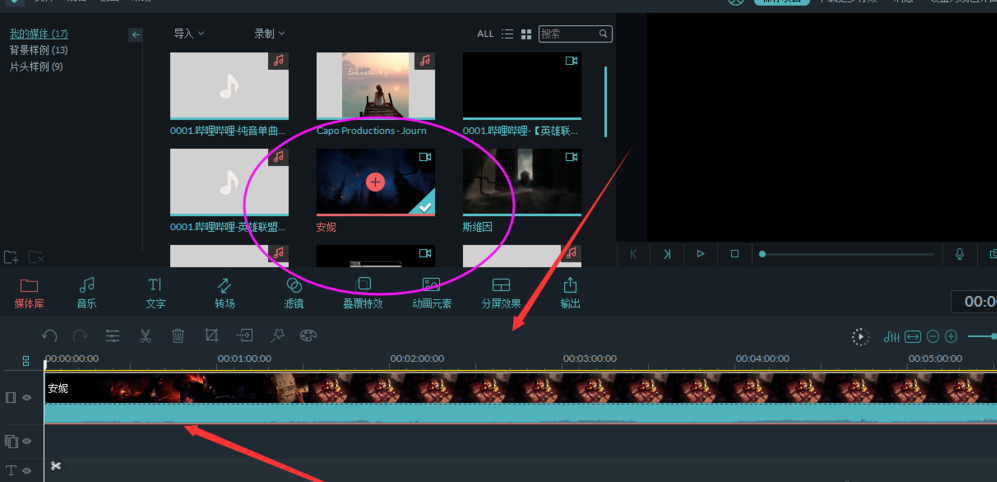Viewport: 997px width, 482px height.
Task: Select the 0001.哔哩哔哩-英雄联盟 audio thumbnail
Action: 229,182
